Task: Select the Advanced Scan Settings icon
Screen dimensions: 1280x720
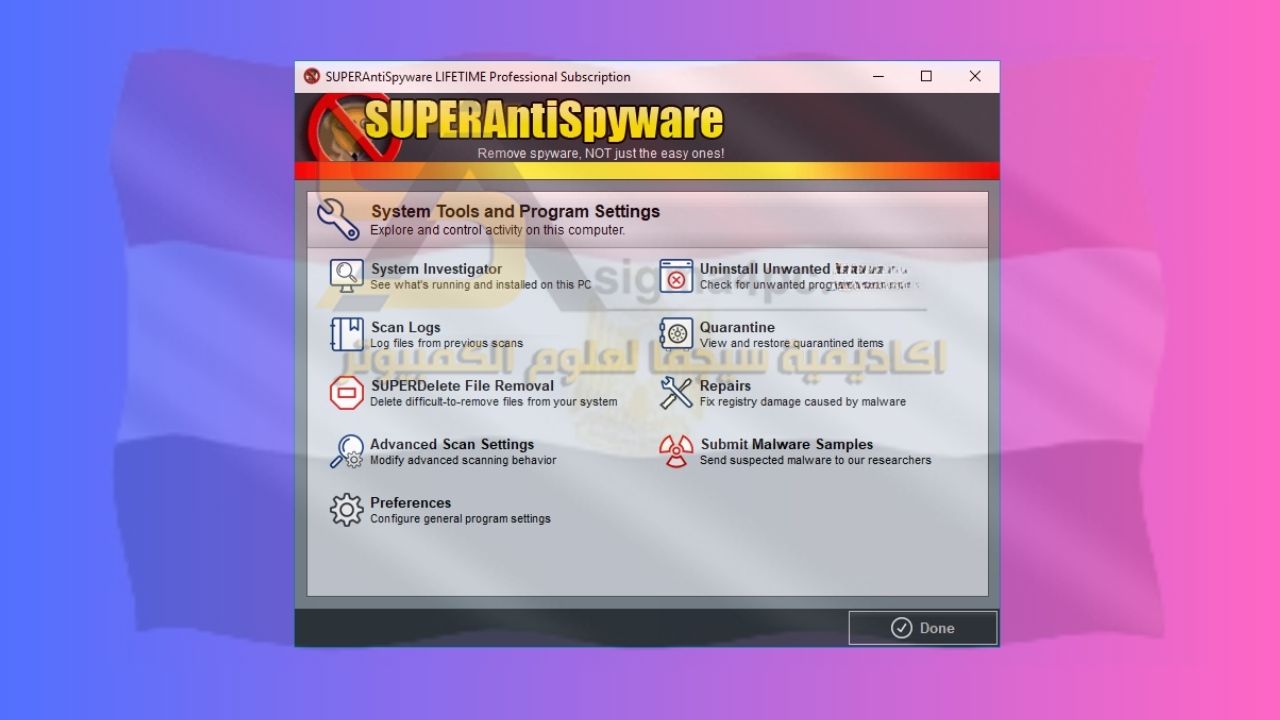Action: click(x=347, y=451)
